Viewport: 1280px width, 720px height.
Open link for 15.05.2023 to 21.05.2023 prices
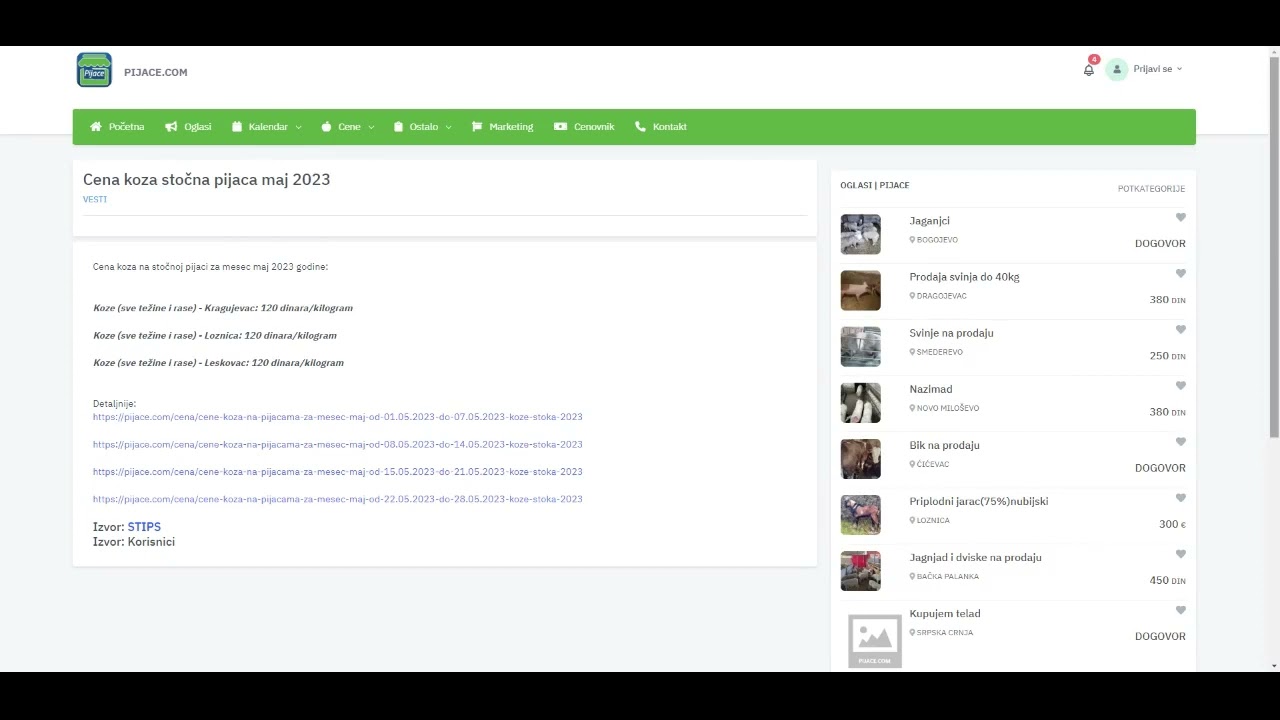338,471
